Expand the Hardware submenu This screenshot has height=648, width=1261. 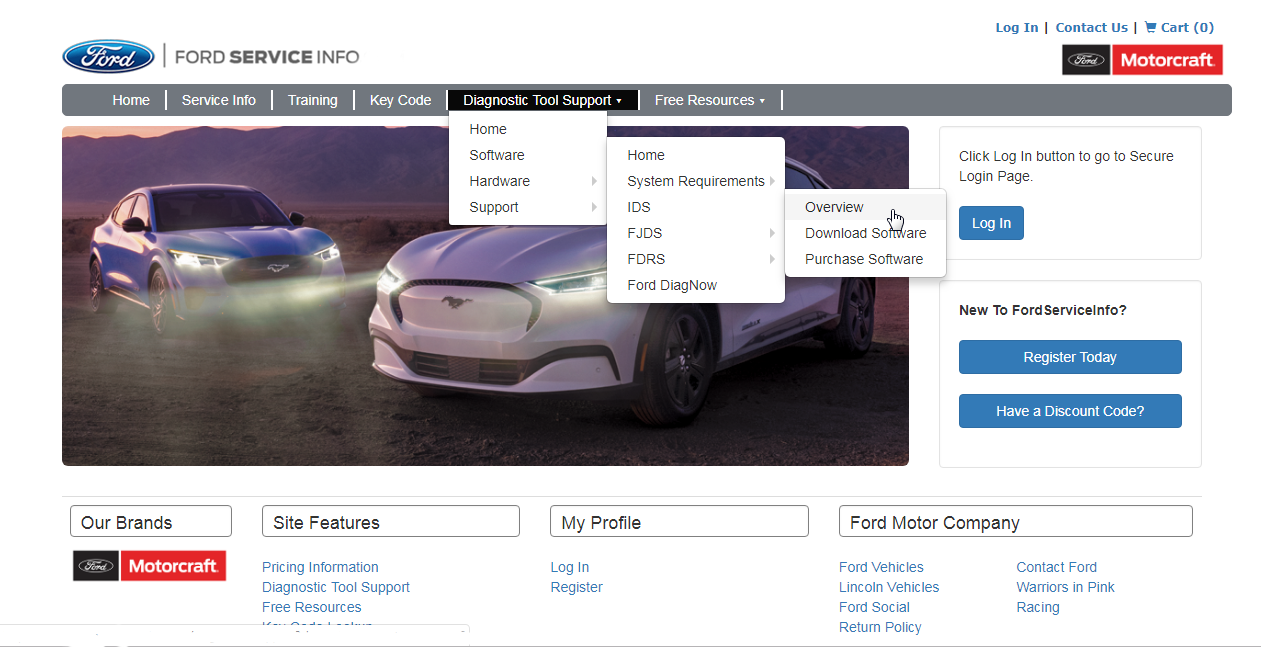click(500, 181)
